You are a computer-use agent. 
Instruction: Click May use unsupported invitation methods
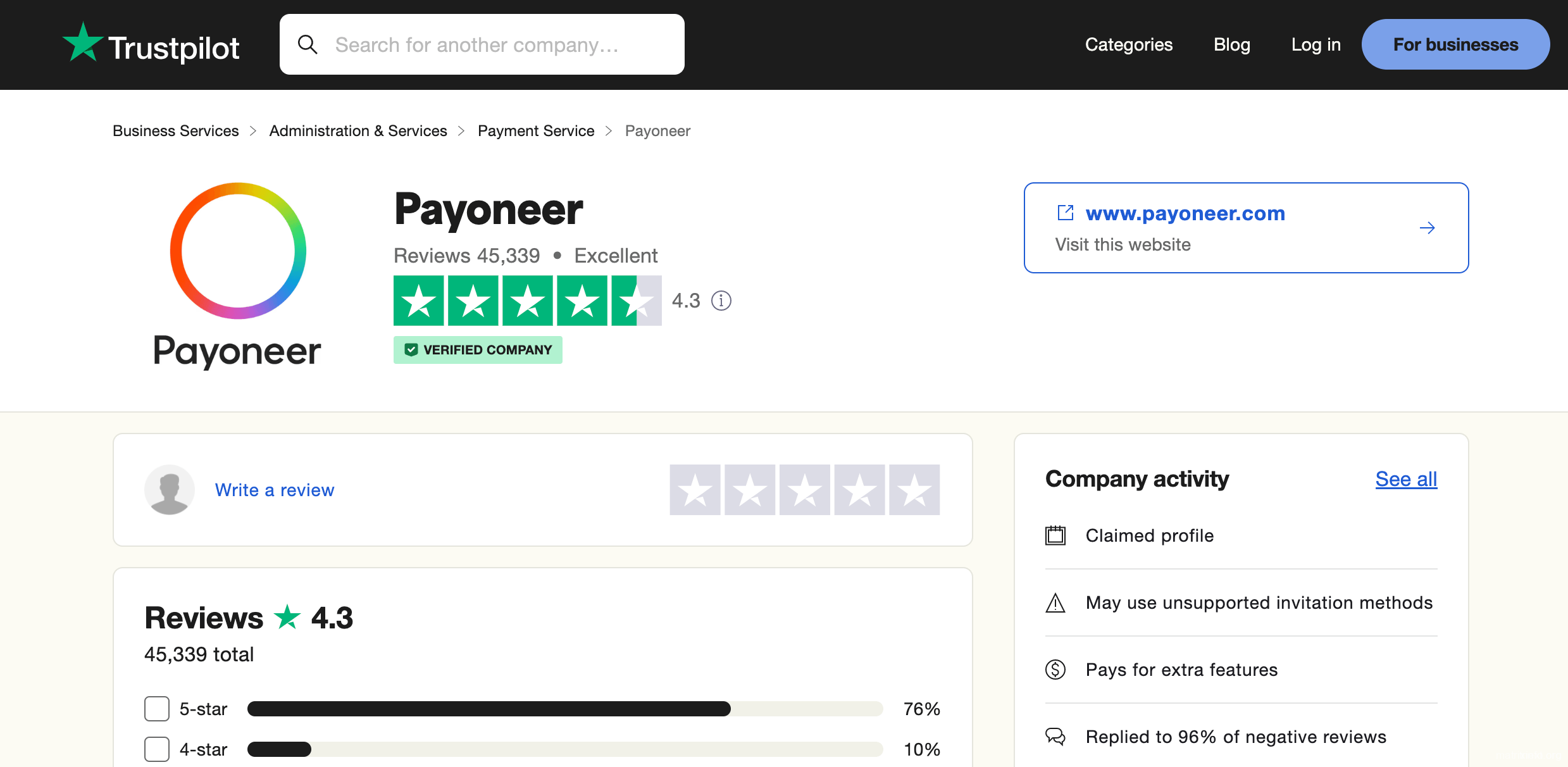1259,602
